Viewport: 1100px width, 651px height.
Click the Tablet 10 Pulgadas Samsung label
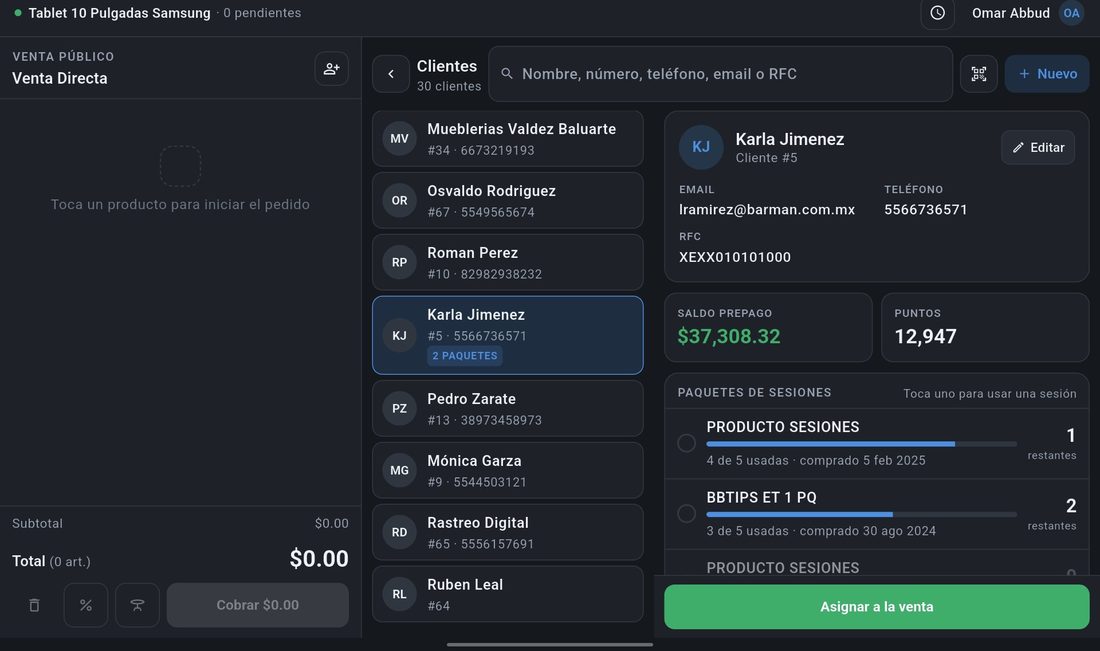tap(119, 13)
